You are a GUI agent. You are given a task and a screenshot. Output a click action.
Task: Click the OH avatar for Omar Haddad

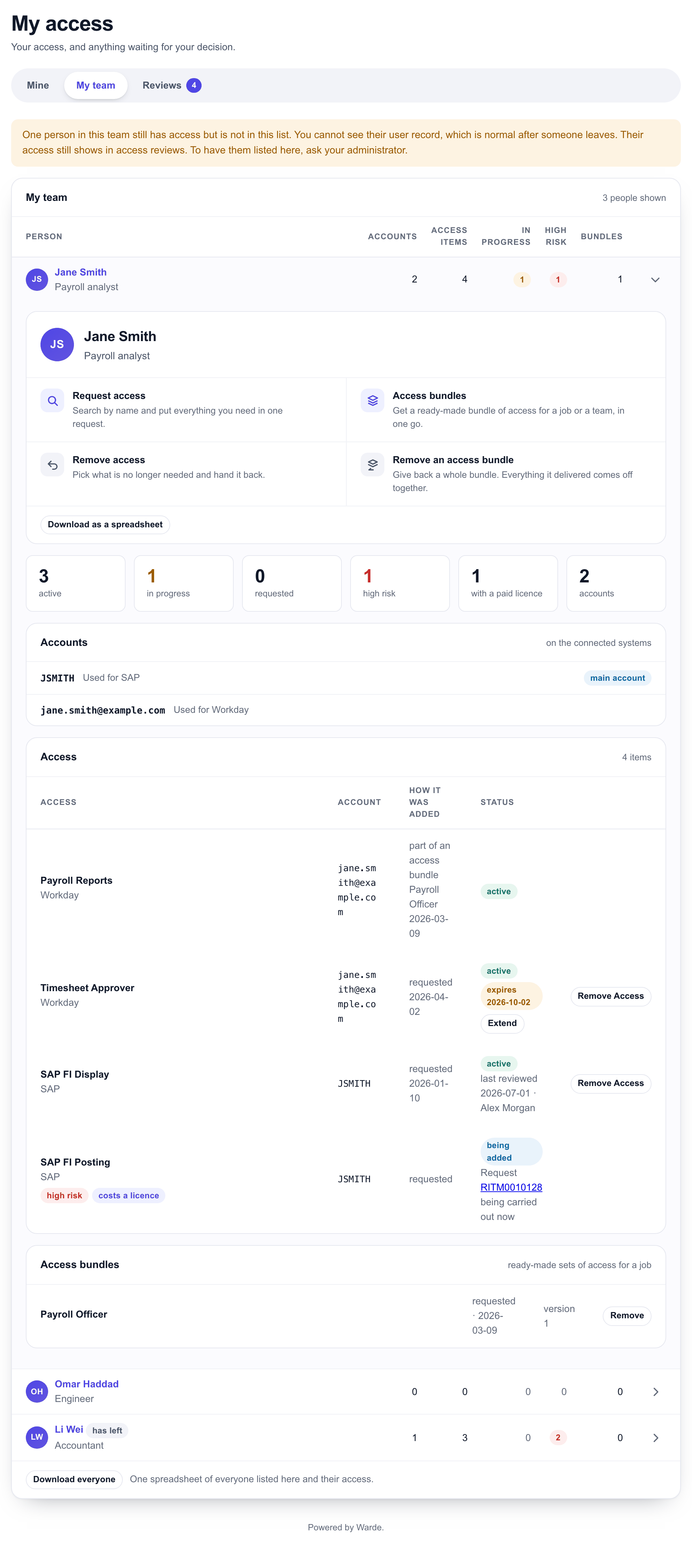[37, 1392]
